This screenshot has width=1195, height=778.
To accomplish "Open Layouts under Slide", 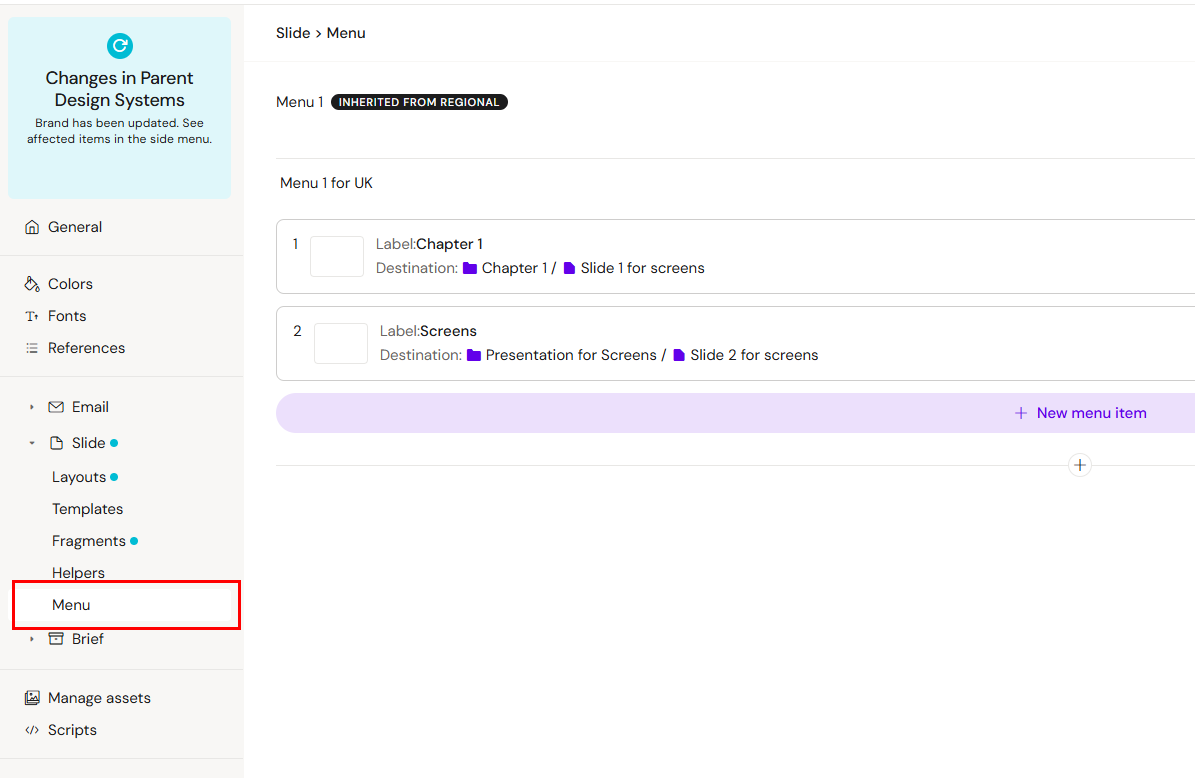I will tap(79, 477).
